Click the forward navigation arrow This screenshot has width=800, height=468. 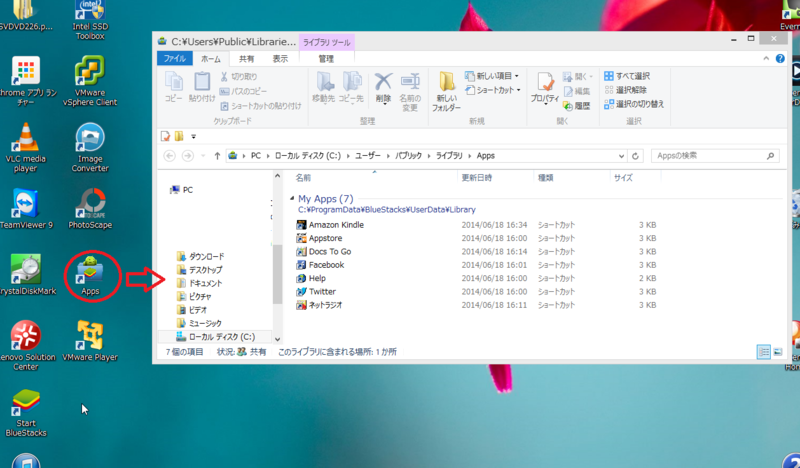188,156
